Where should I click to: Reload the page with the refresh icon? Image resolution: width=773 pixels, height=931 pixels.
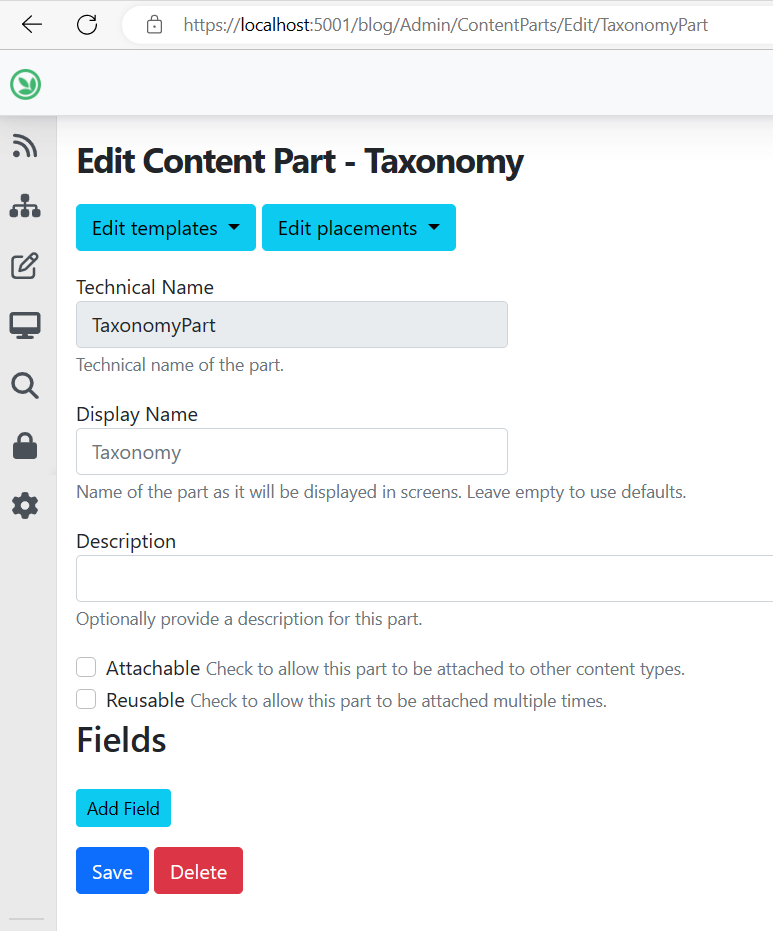86,24
